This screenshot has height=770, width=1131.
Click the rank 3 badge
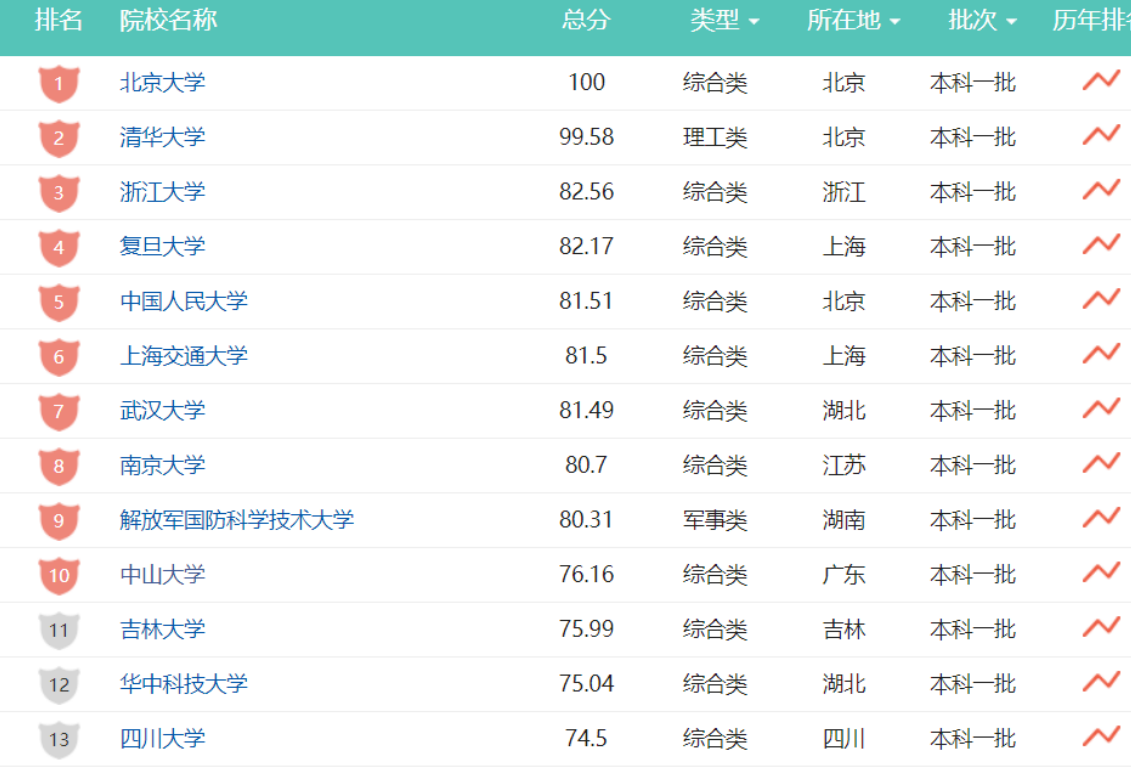(x=59, y=193)
